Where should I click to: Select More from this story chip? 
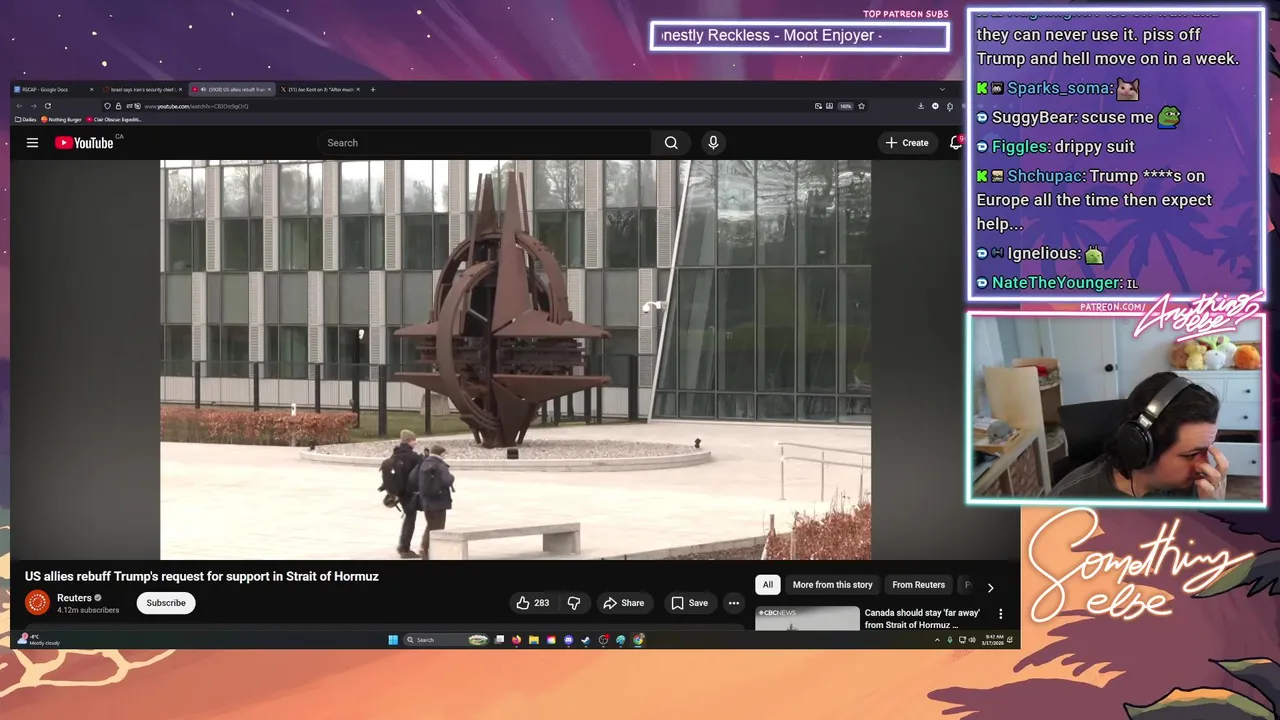(832, 585)
